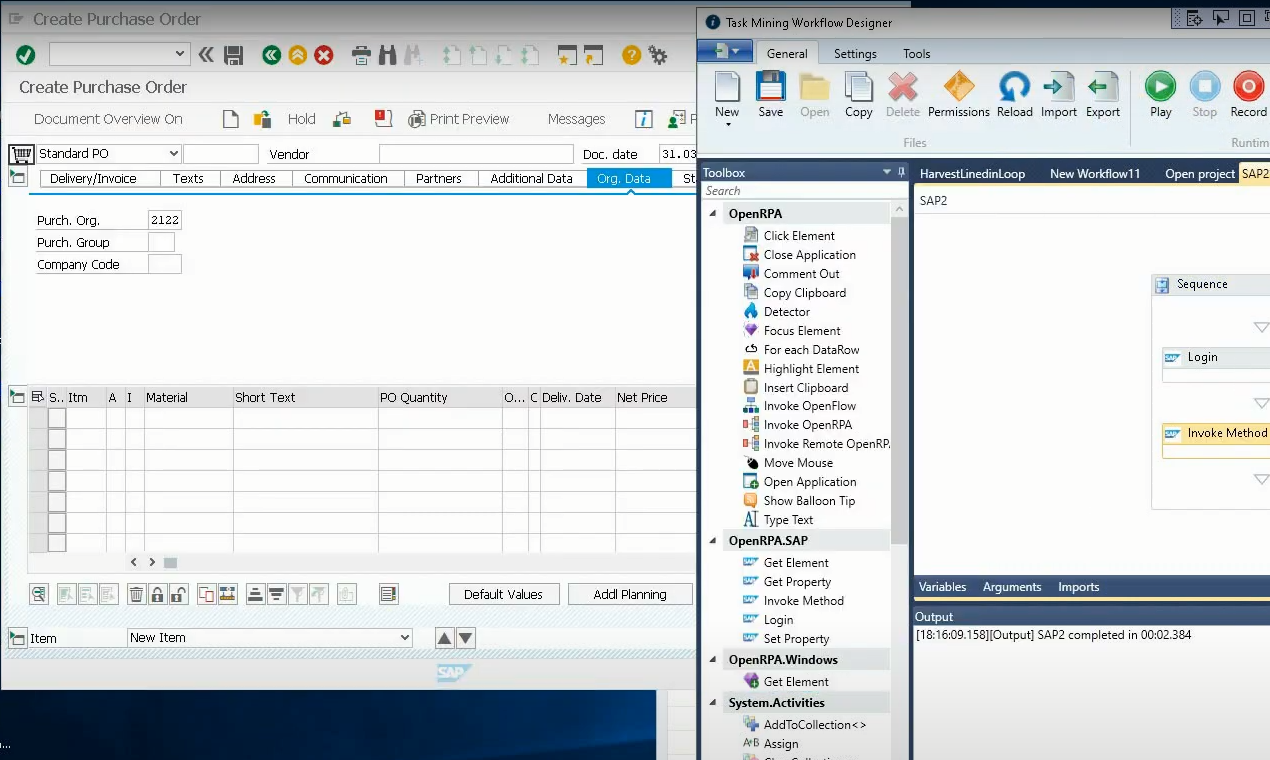Tick the top row selection checkbox in item table

57,418
